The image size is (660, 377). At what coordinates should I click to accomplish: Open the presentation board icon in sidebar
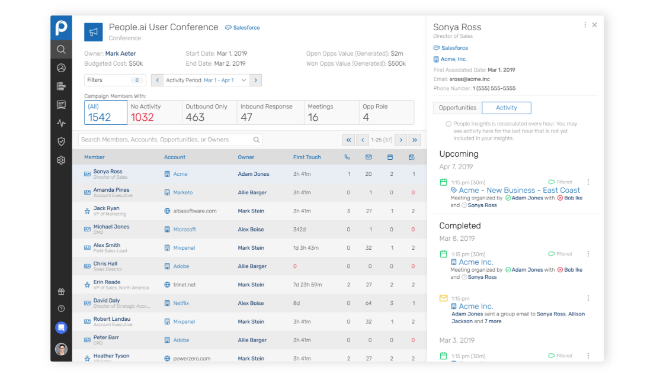[x=61, y=104]
